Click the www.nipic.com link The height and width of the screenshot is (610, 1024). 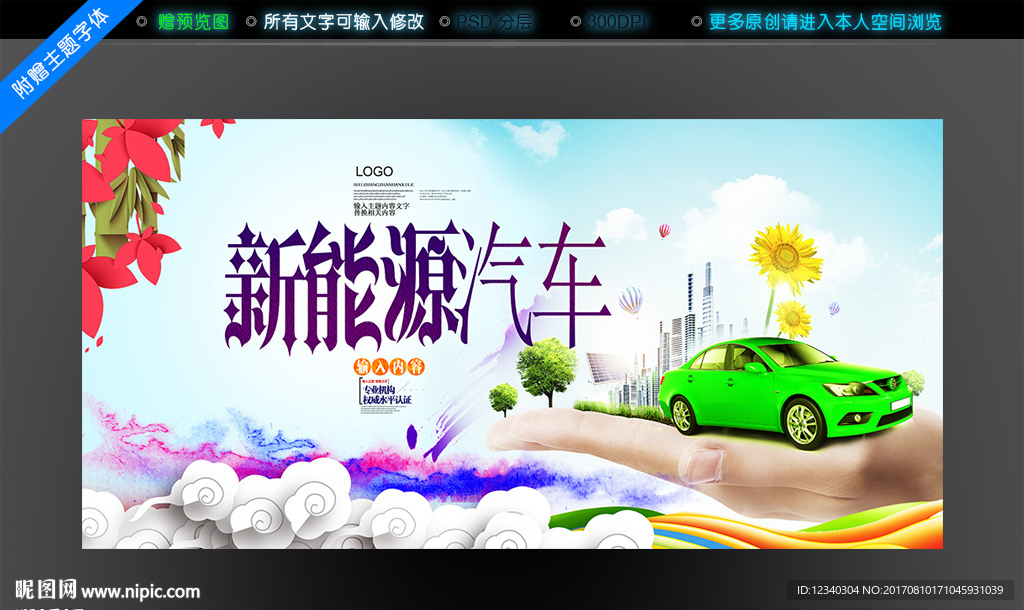(x=140, y=592)
